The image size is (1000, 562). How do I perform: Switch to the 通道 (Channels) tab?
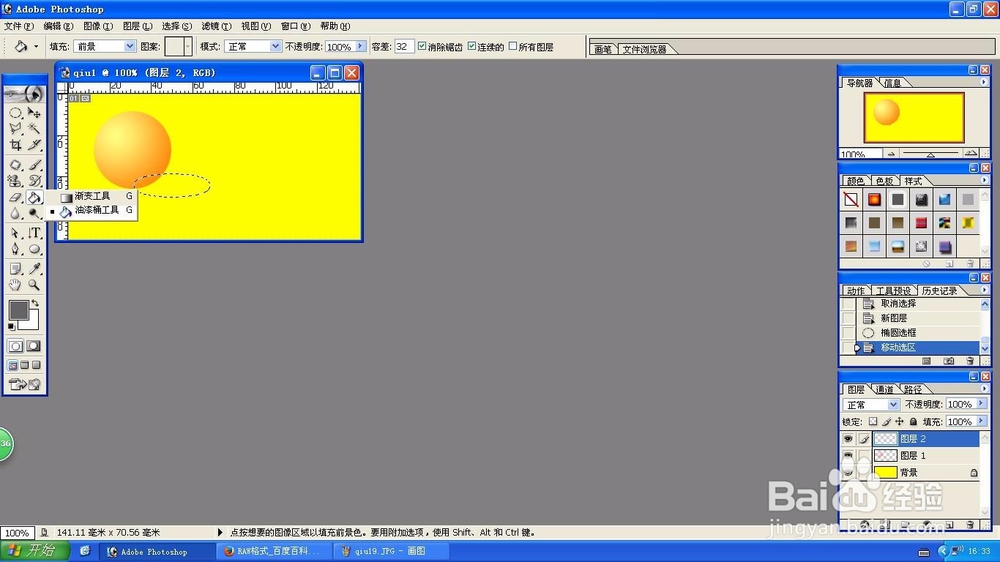[884, 389]
